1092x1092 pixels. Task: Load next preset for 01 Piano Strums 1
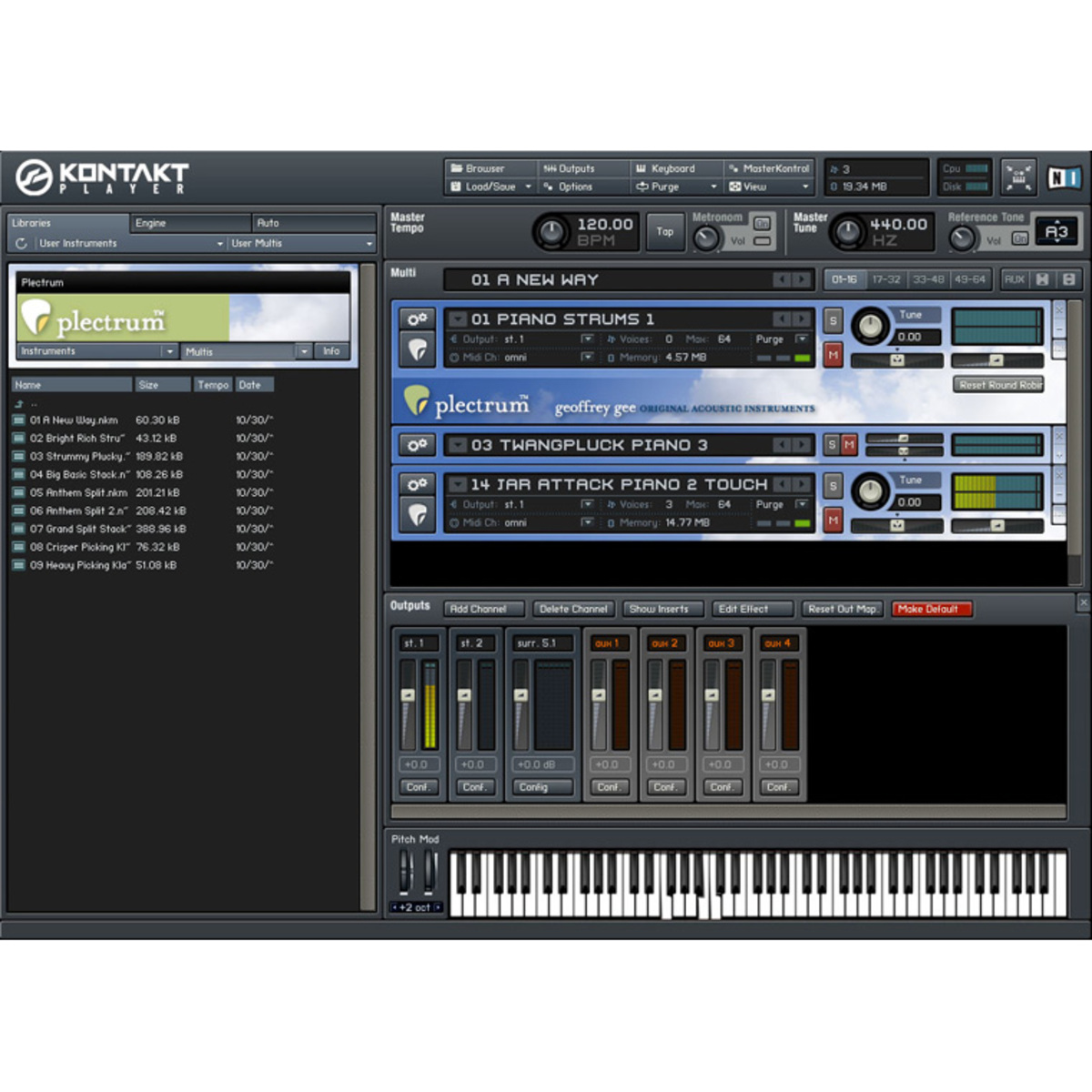(801, 318)
